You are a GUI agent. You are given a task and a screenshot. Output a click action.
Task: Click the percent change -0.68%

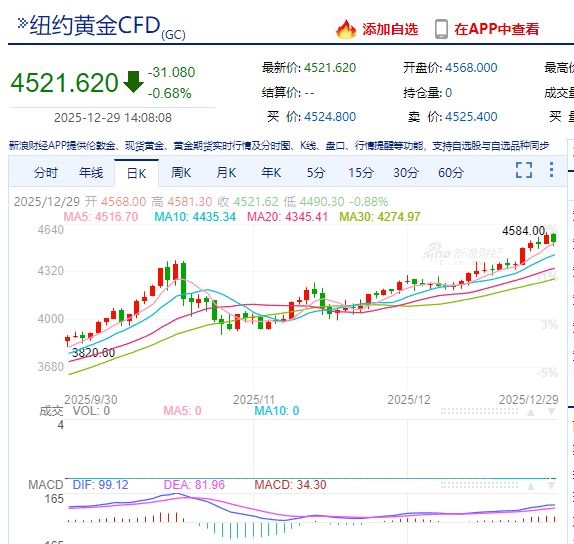click(169, 93)
